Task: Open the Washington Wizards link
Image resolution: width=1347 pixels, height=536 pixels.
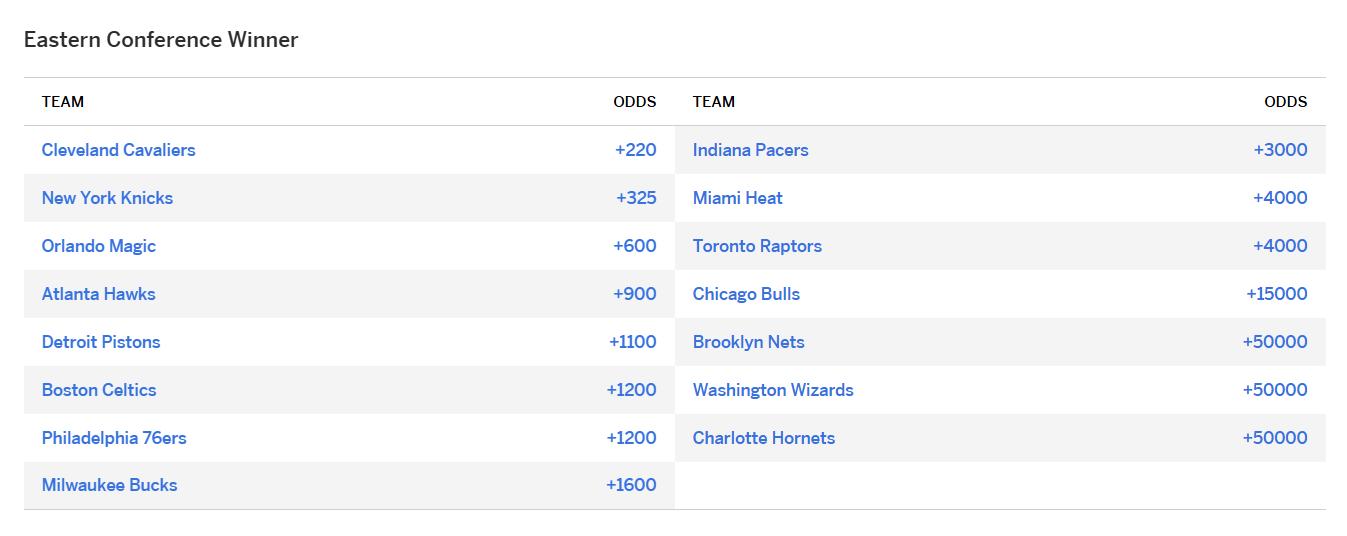Action: point(773,390)
